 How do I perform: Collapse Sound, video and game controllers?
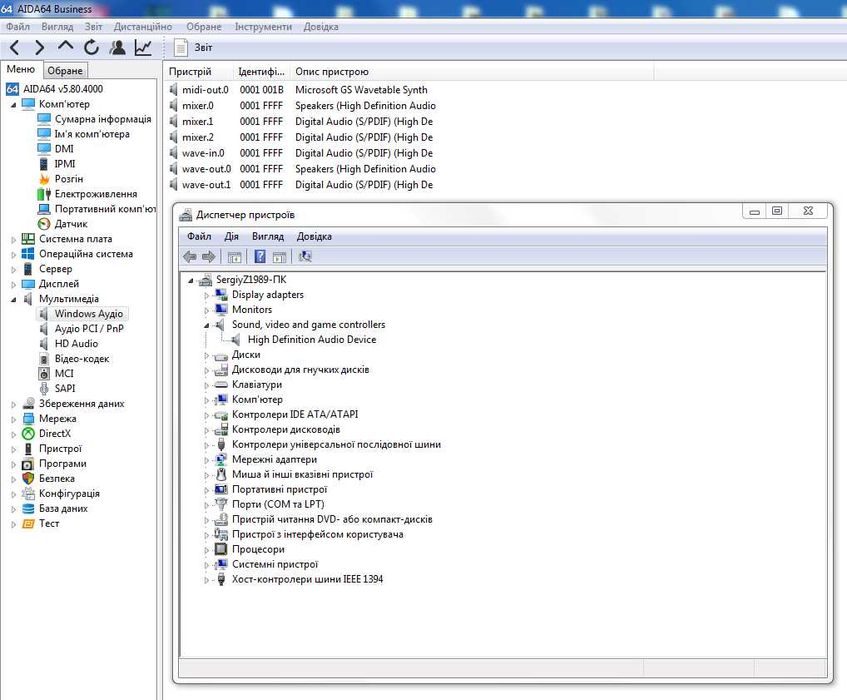[206, 325]
